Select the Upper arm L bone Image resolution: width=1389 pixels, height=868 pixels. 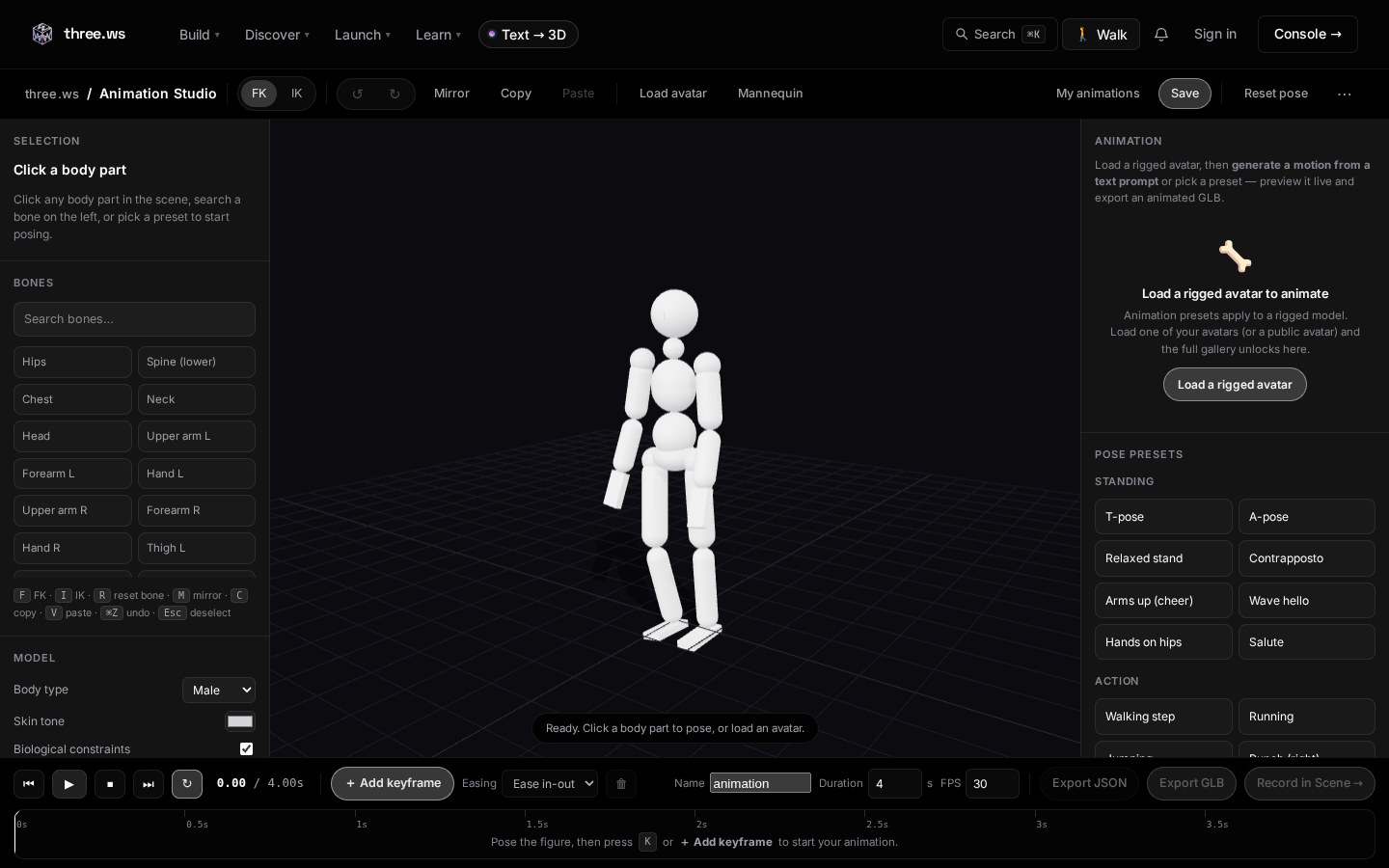pos(197,436)
